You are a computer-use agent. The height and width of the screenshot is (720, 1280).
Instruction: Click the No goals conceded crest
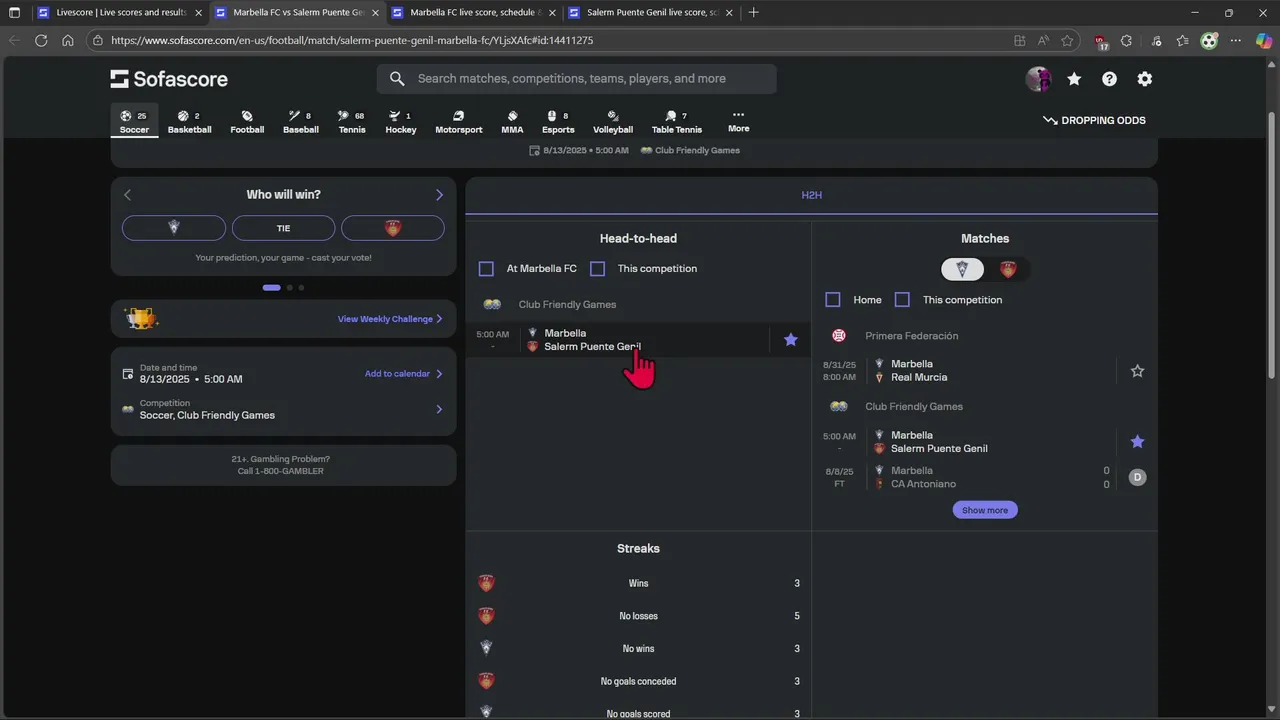(x=486, y=681)
